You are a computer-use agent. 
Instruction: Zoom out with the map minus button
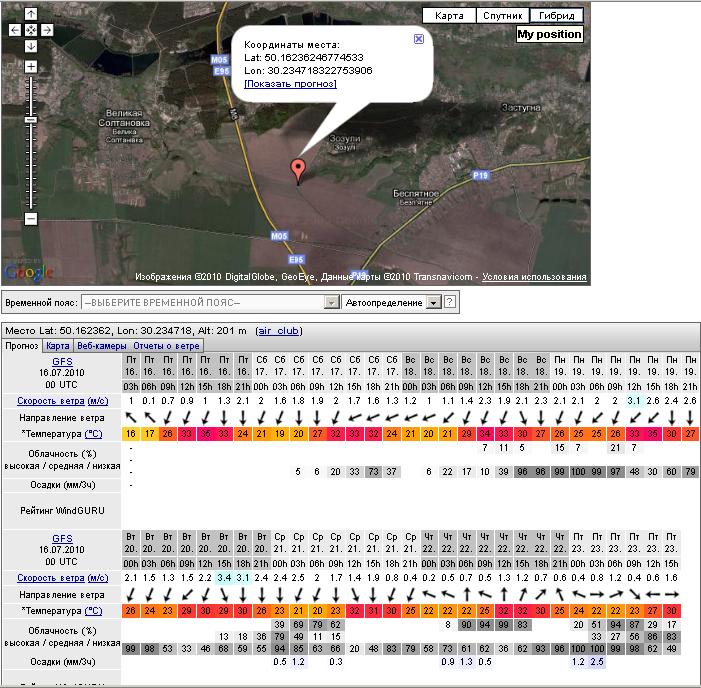(31, 218)
